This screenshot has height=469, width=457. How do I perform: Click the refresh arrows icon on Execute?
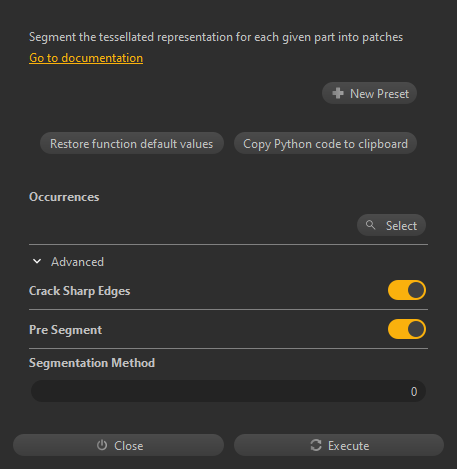click(316, 445)
